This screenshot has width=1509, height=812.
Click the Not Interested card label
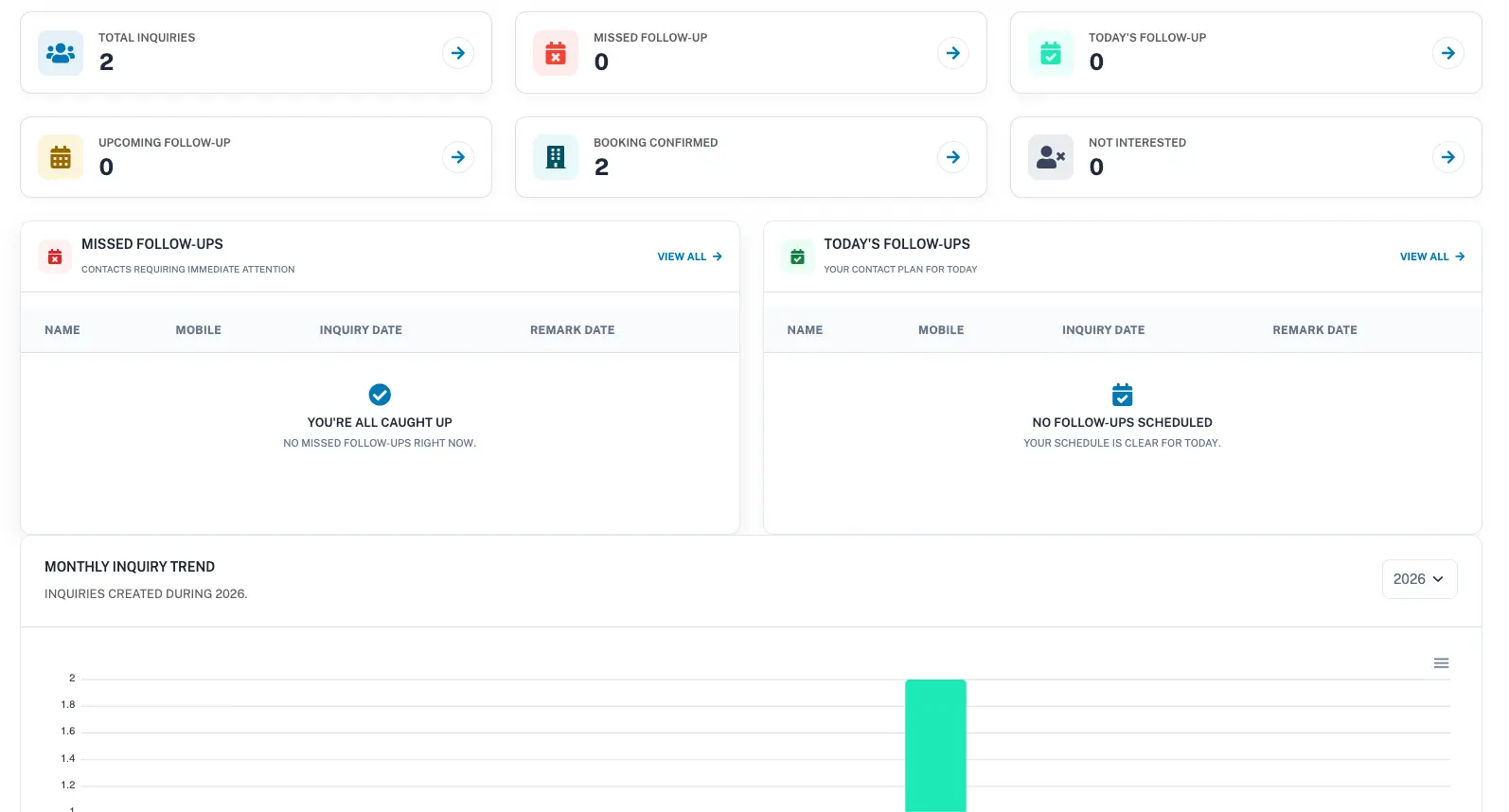coord(1137,143)
